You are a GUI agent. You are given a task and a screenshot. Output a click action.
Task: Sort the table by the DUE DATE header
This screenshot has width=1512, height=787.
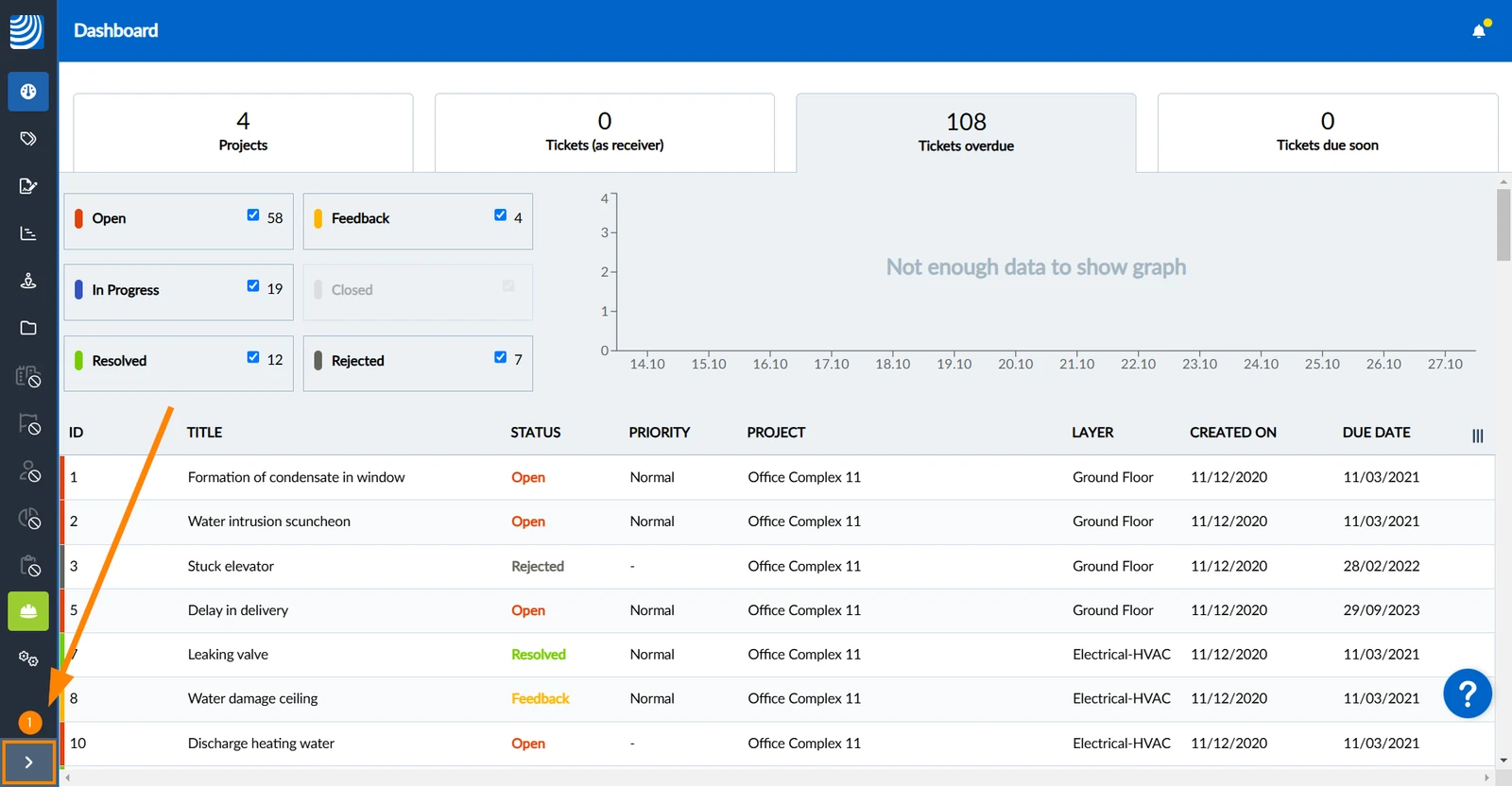pos(1376,433)
